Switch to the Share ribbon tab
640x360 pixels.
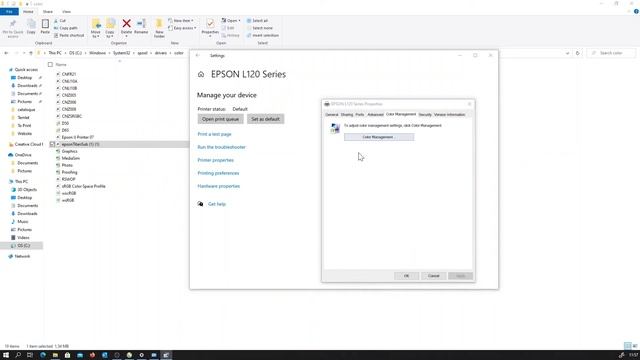click(x=48, y=11)
